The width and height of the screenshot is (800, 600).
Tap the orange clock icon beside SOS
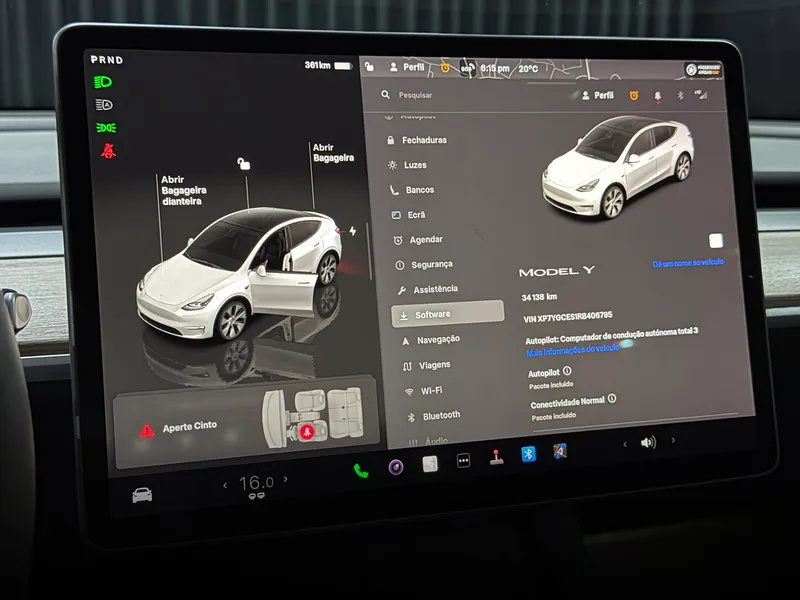click(x=445, y=68)
